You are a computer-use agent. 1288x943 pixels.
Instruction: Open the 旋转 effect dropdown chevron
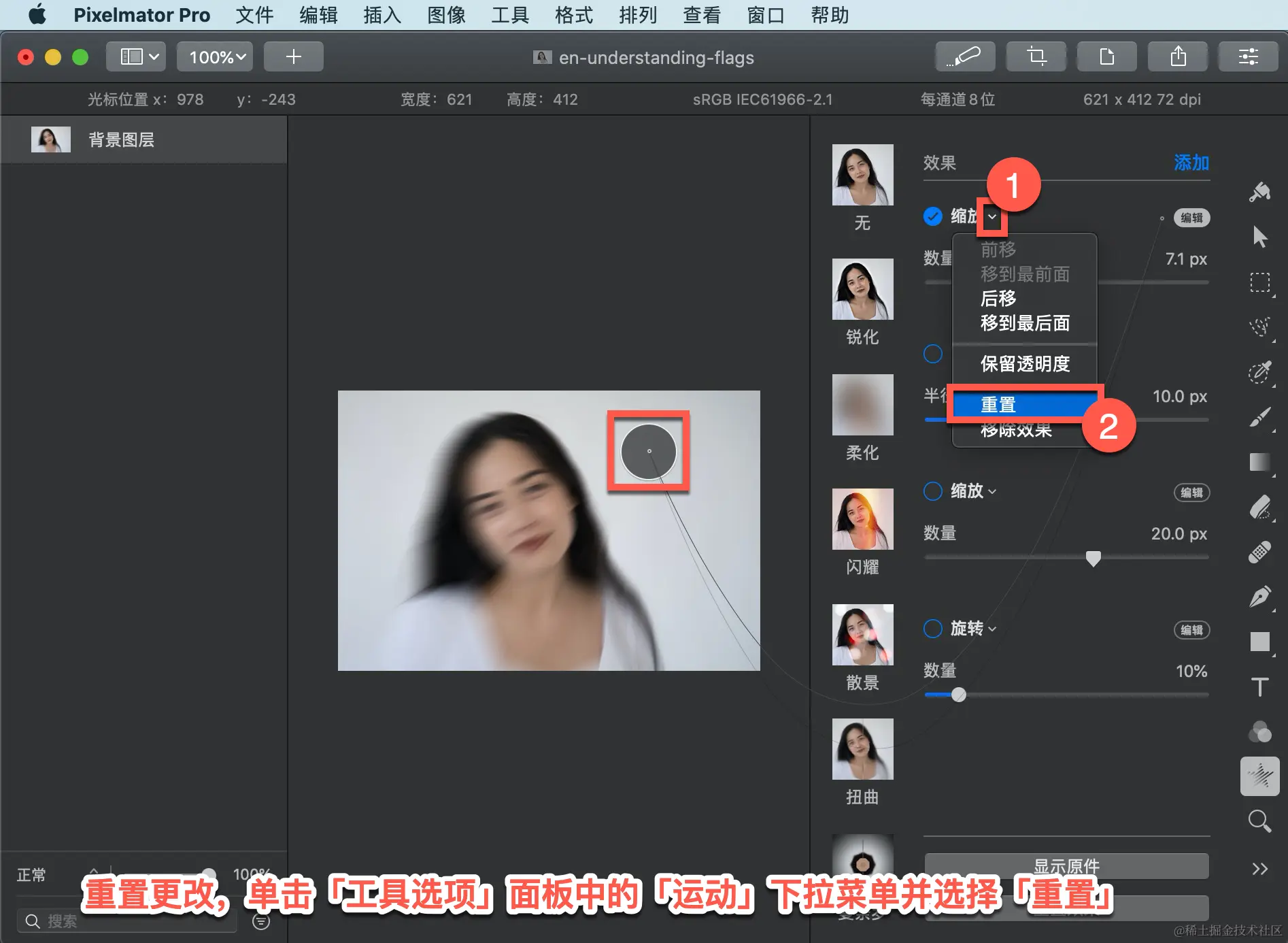click(992, 629)
